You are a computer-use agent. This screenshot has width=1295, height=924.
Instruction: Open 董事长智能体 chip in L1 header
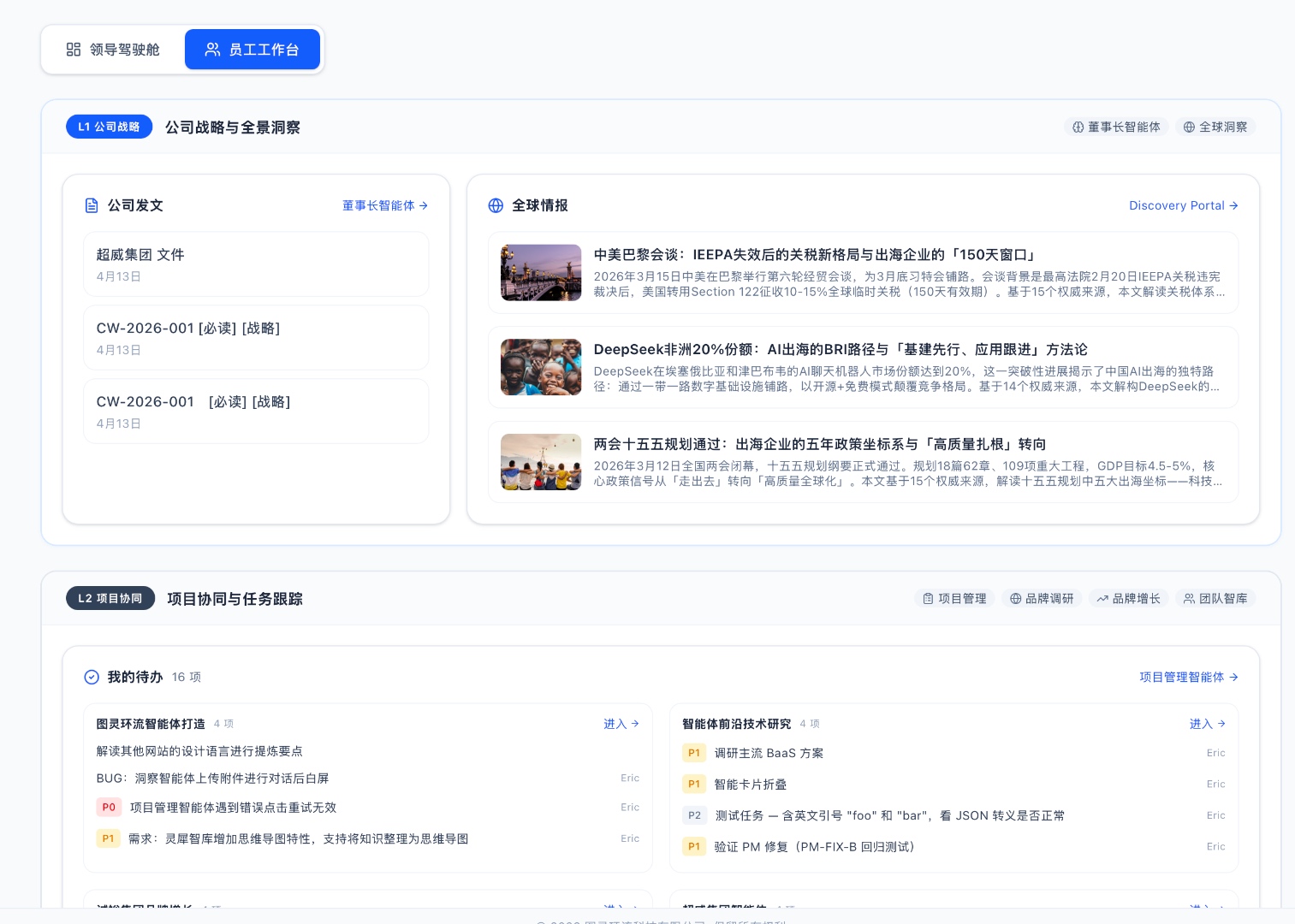pyautogui.click(x=1116, y=127)
